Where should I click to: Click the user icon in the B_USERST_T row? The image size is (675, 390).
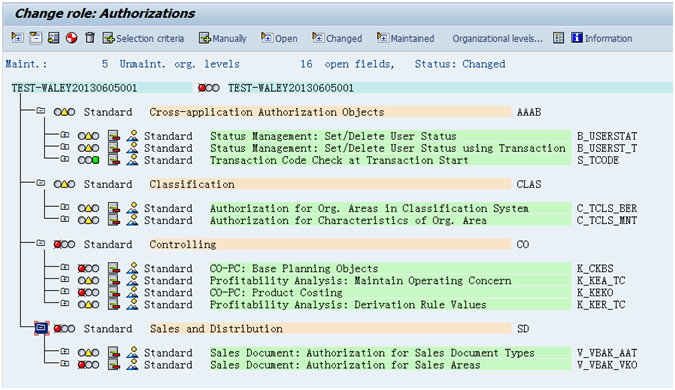point(133,148)
